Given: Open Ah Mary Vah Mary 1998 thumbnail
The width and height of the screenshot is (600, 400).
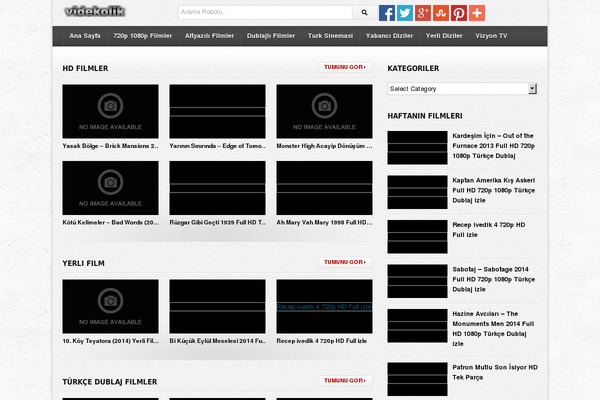Looking at the screenshot, I should pyautogui.click(x=324, y=188).
